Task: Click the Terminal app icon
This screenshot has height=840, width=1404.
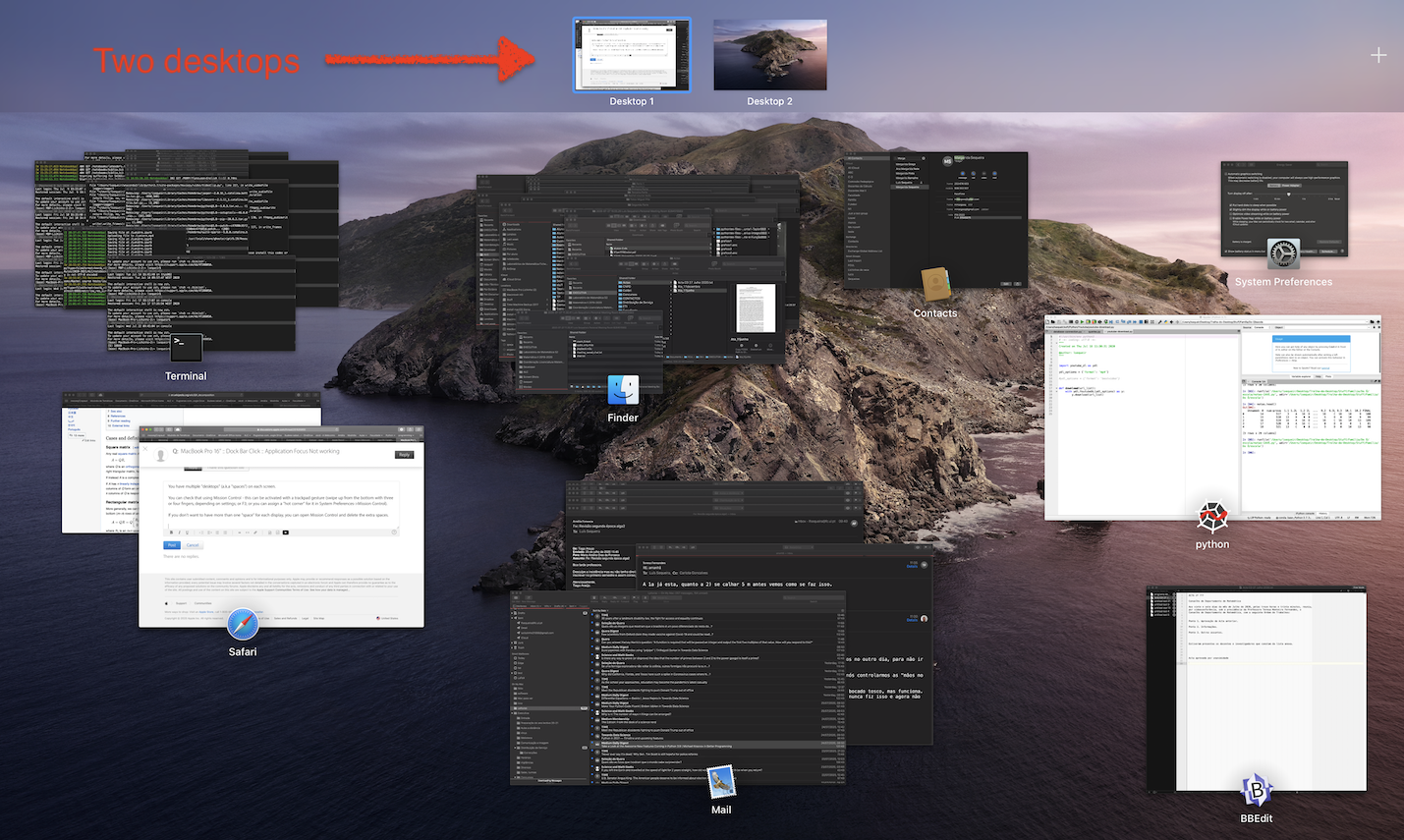Action: tap(186, 348)
